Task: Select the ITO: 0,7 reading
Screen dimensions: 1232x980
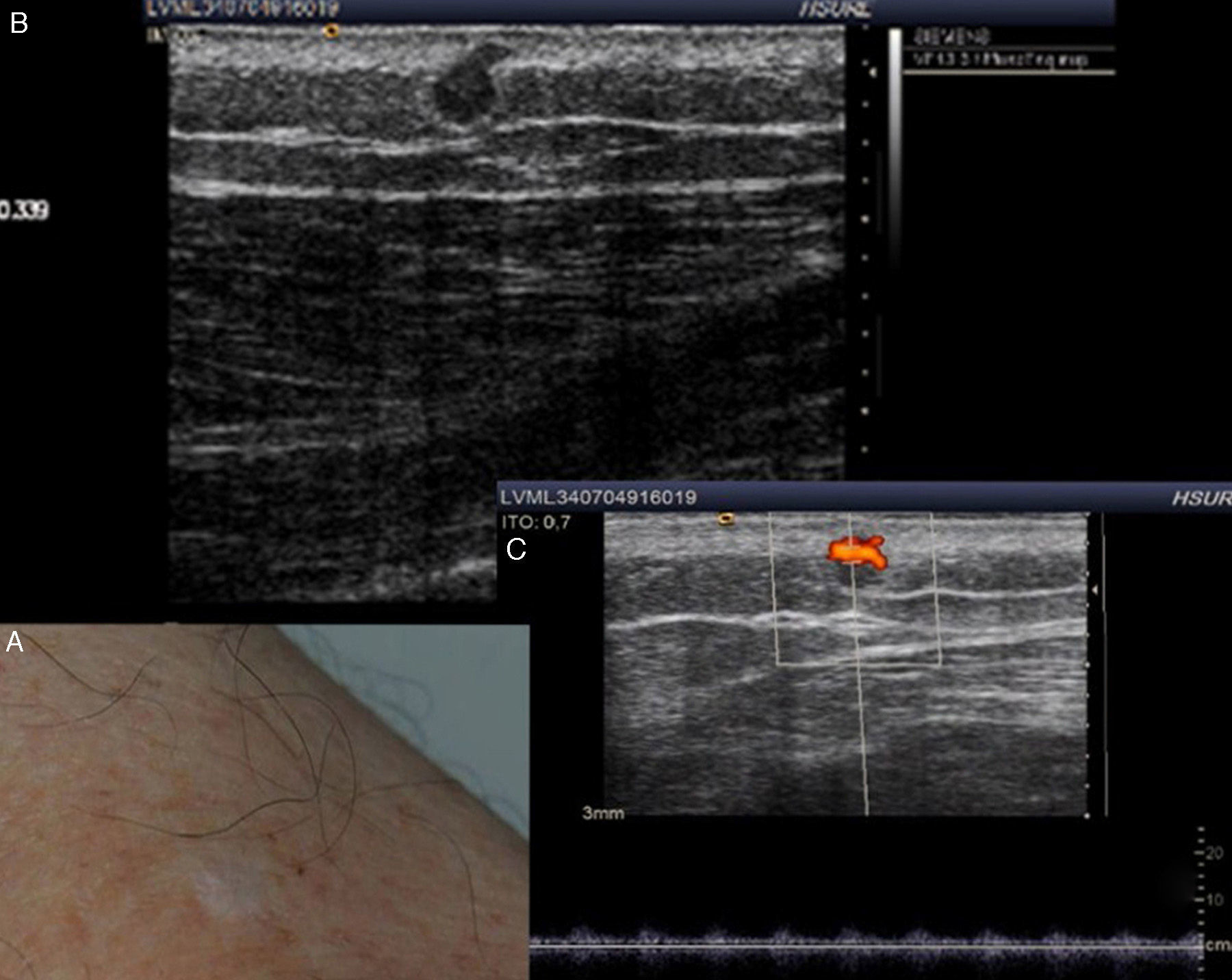Action: (x=535, y=523)
